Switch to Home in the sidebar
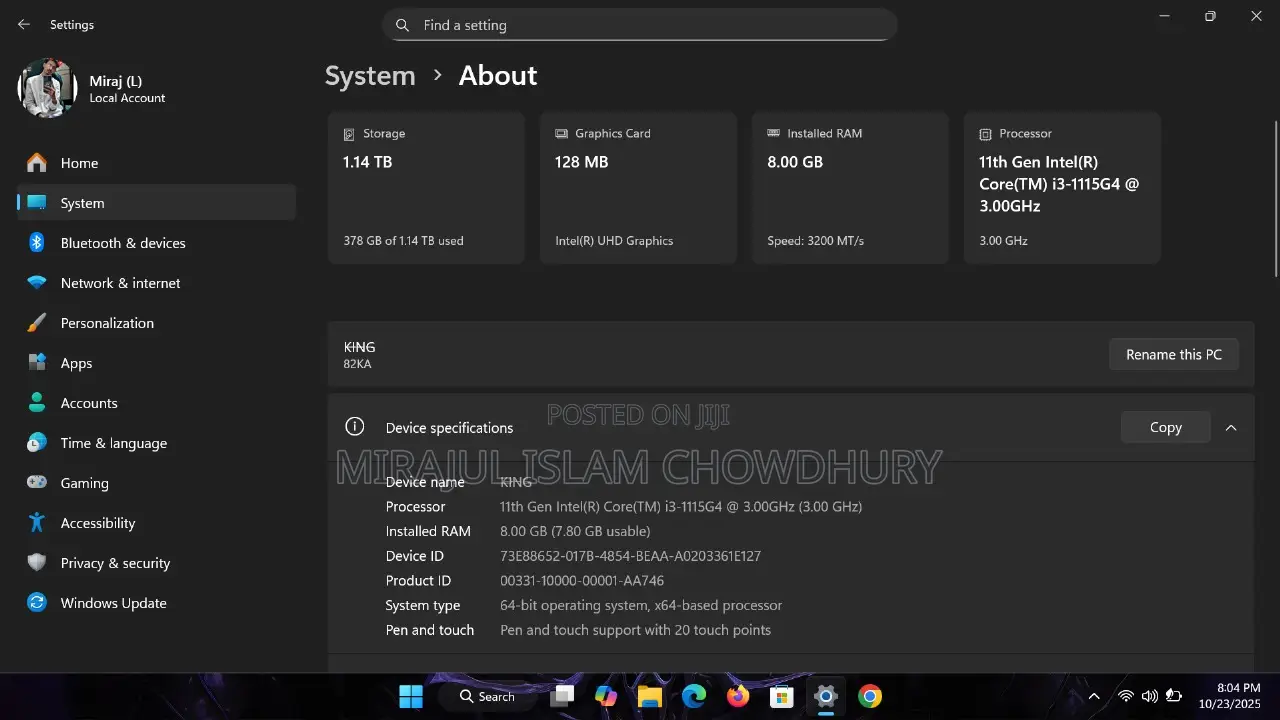1280x720 pixels. [x=79, y=163]
